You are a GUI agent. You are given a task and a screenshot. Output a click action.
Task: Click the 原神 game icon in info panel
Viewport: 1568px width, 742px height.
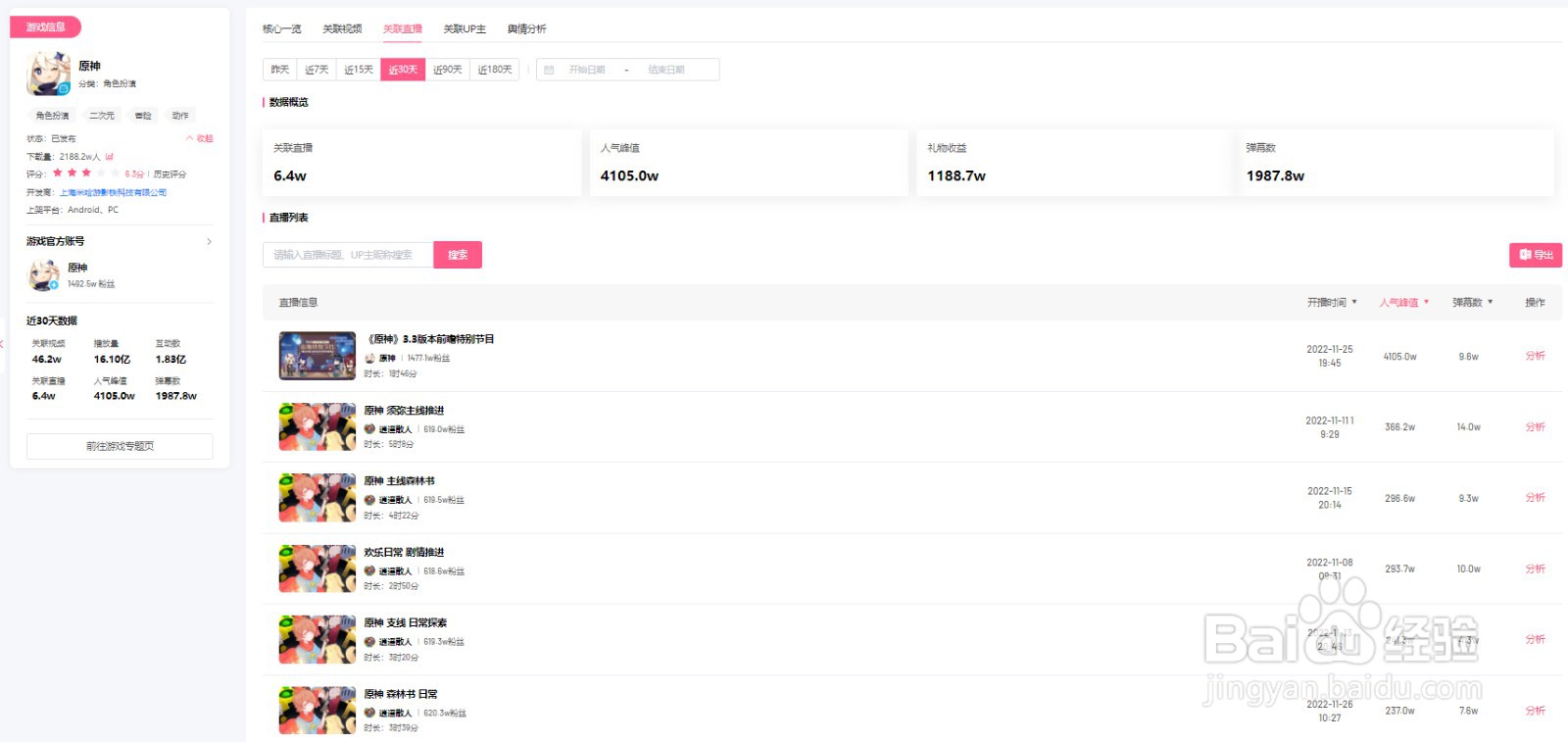(x=48, y=74)
